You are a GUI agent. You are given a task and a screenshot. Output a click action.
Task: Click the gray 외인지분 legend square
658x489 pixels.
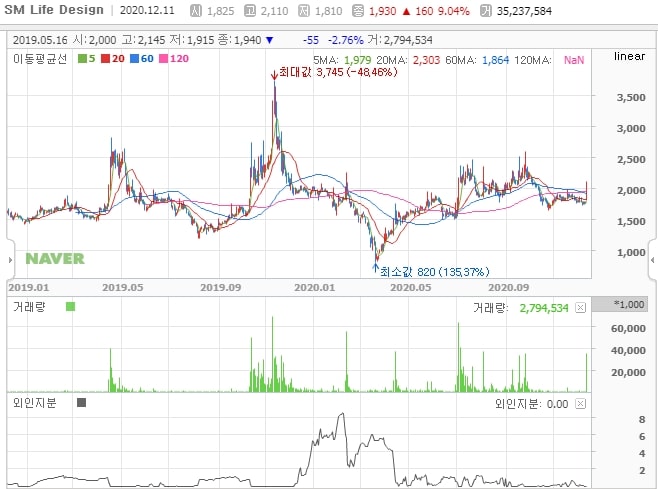[x=81, y=403]
